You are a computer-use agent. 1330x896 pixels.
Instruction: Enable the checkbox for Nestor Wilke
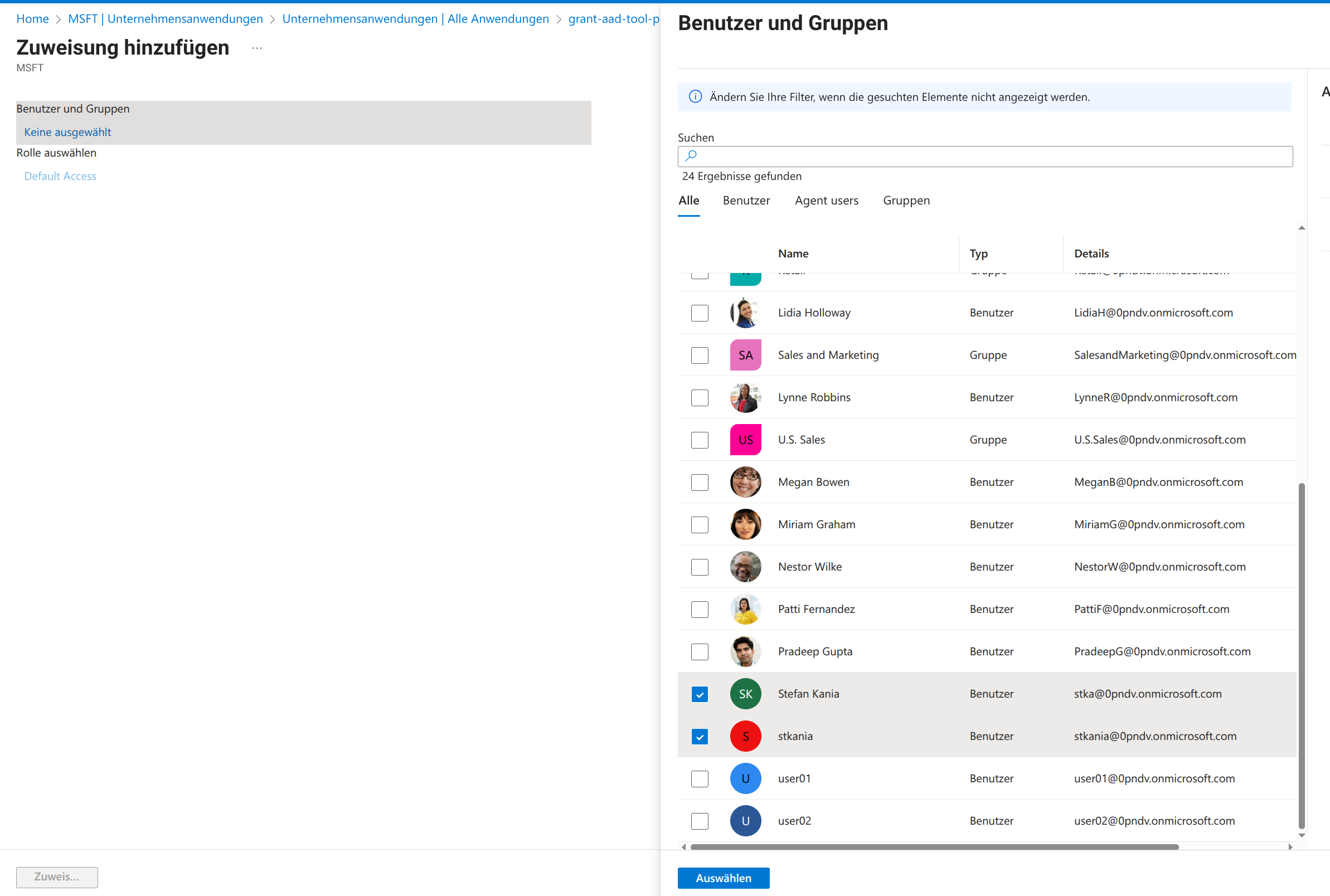(x=699, y=566)
